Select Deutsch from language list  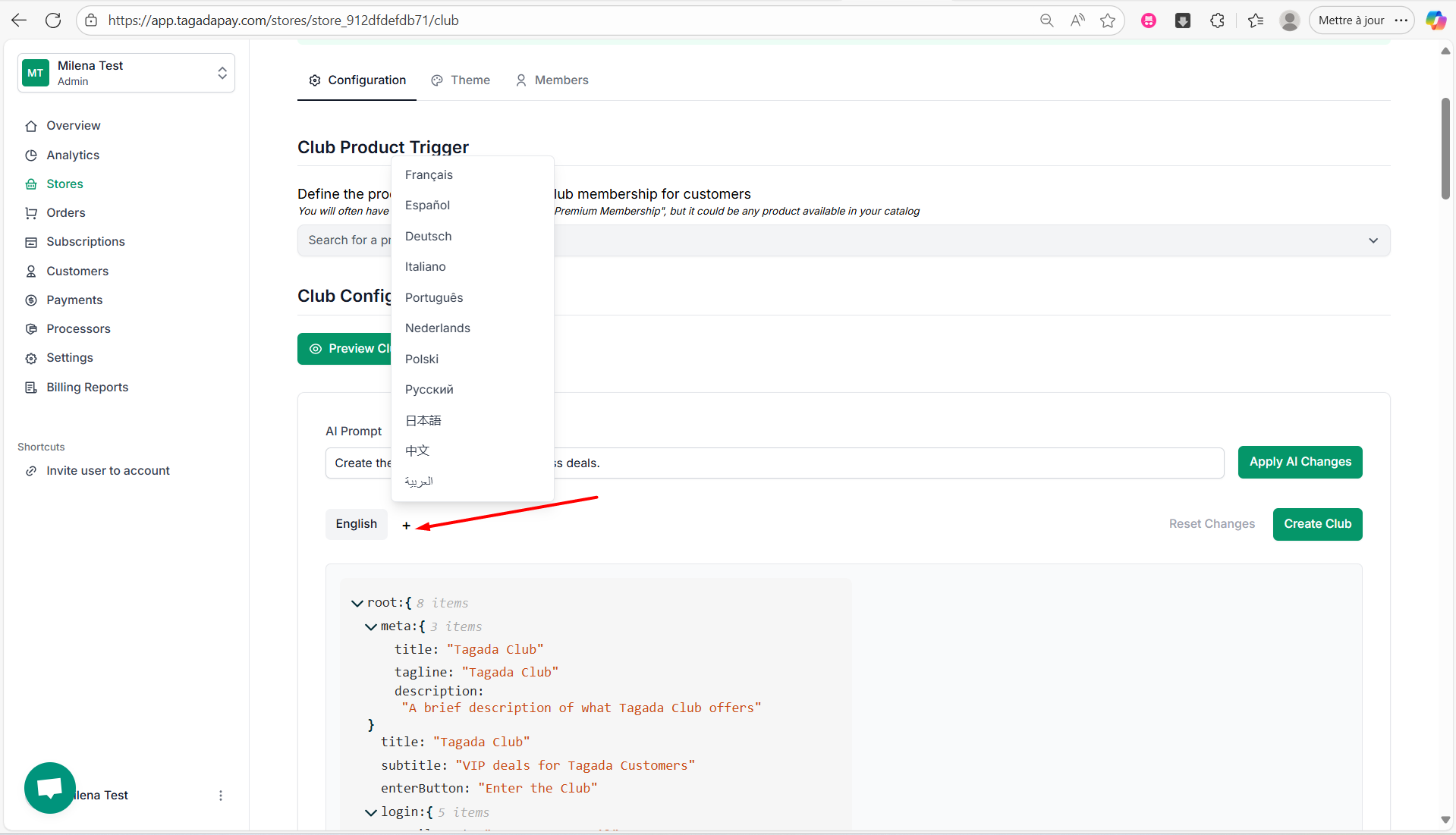[472, 237]
